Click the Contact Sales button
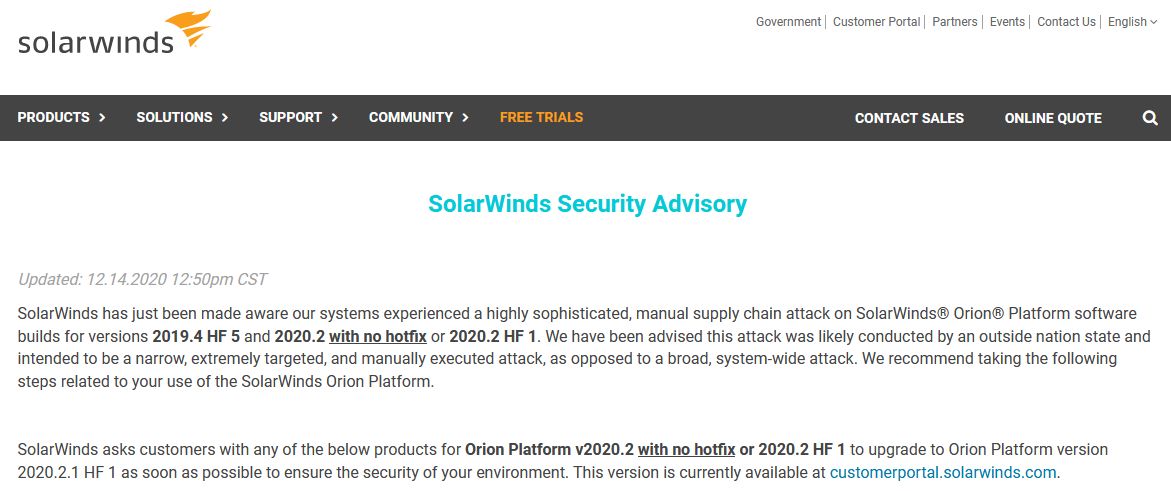The height and width of the screenshot is (491, 1171). click(909, 118)
